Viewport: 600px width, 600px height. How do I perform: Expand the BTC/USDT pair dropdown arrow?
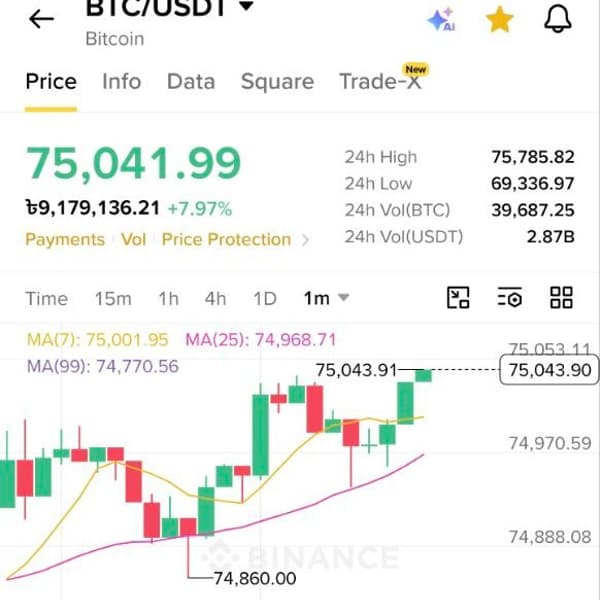(x=247, y=6)
